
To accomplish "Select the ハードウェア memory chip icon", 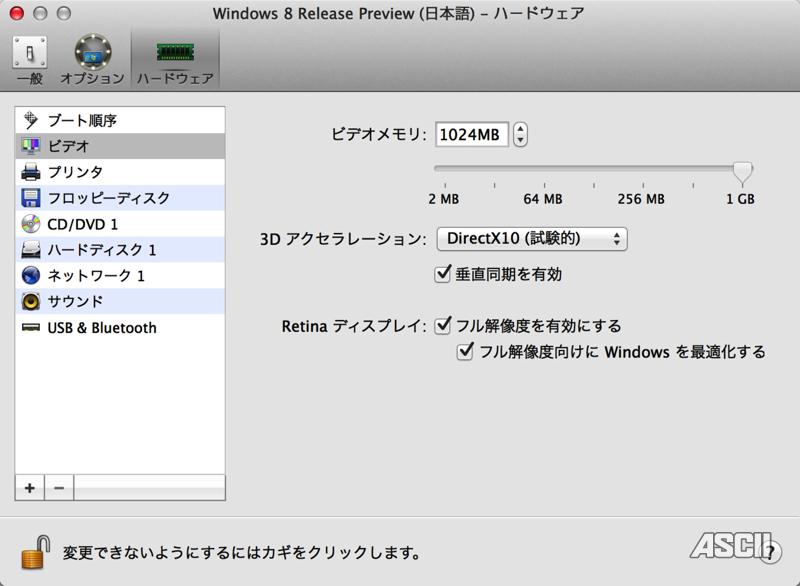I will (175, 53).
